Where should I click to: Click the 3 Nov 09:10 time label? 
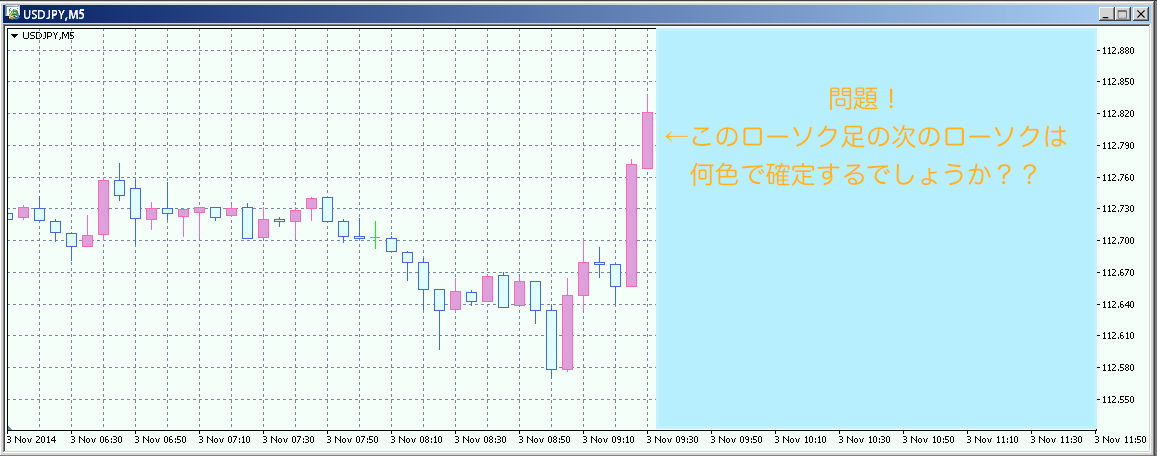(x=609, y=439)
